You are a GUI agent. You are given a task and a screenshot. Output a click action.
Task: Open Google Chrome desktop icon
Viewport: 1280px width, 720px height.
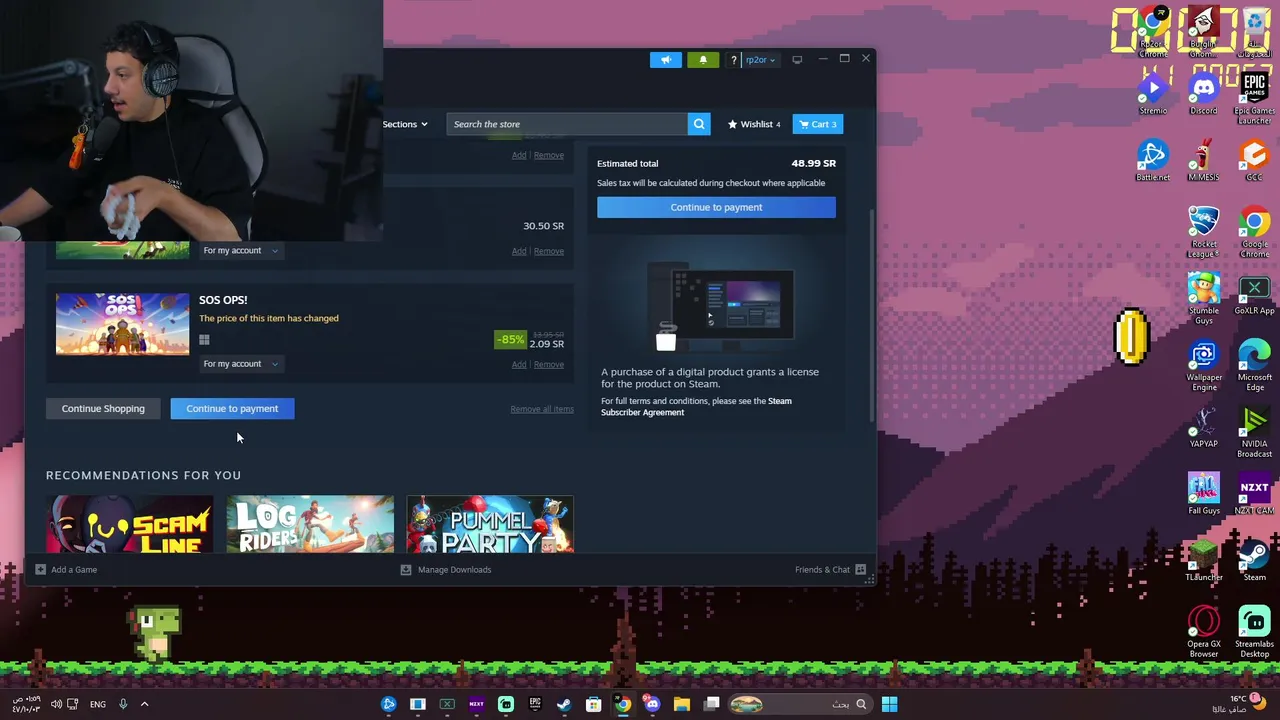(1254, 232)
